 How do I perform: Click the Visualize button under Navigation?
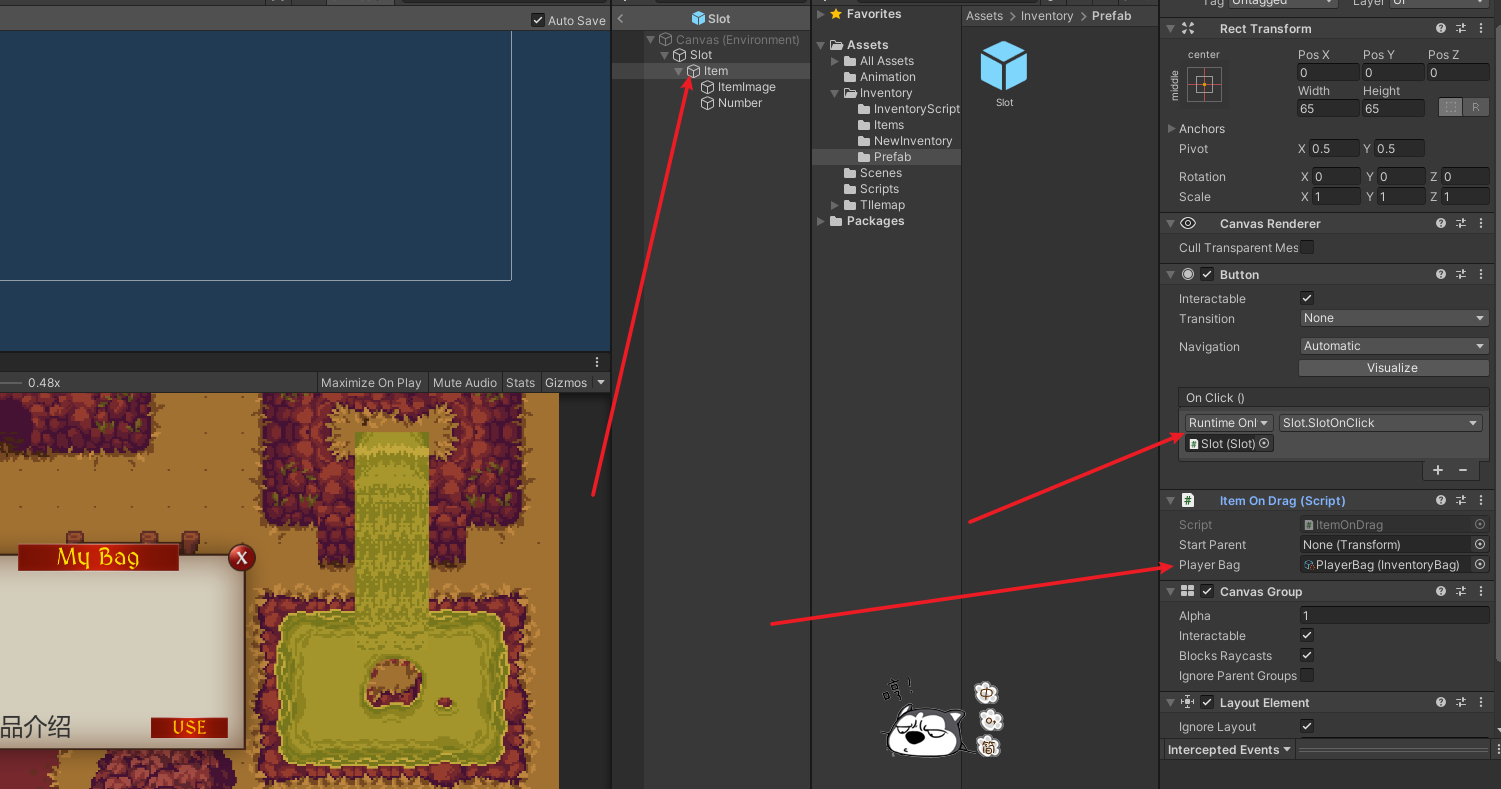[x=1393, y=367]
